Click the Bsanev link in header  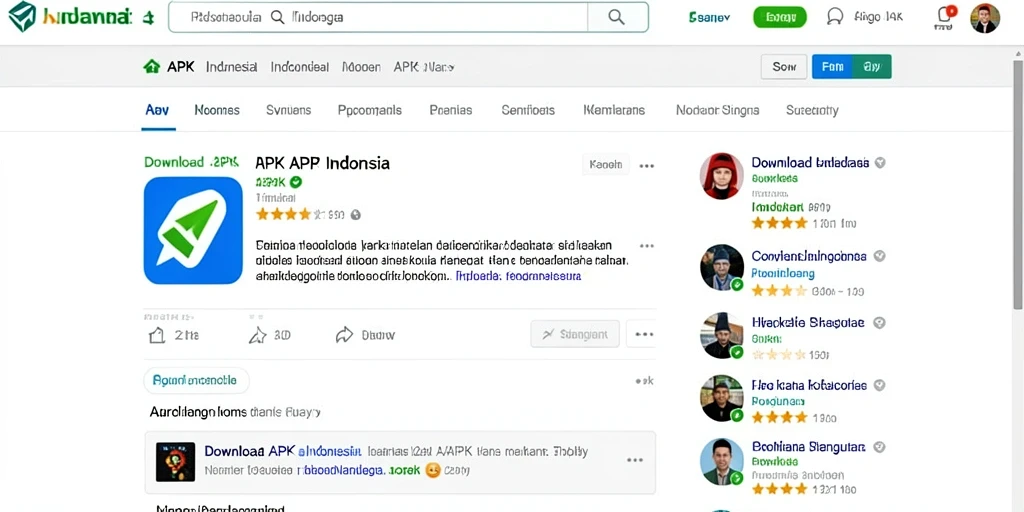tap(709, 18)
